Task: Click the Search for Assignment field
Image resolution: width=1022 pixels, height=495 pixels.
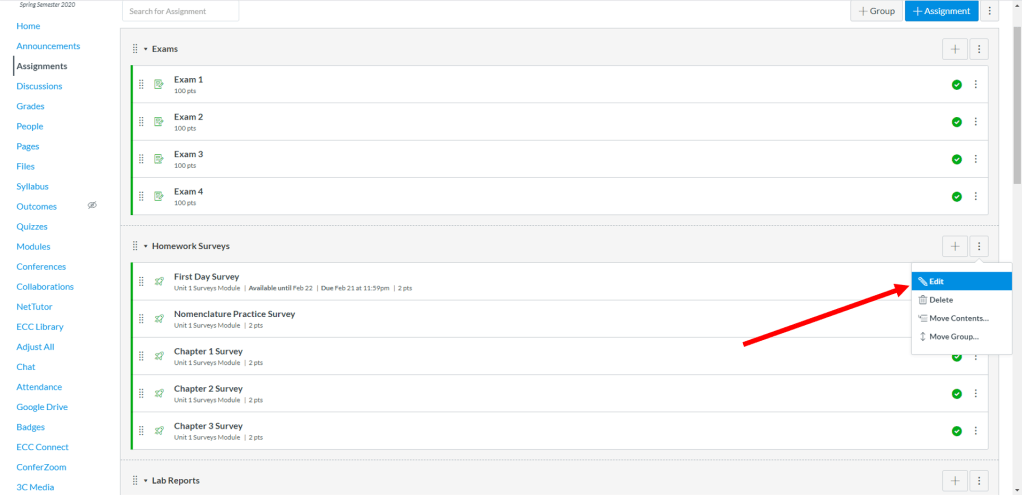Action: [x=181, y=11]
